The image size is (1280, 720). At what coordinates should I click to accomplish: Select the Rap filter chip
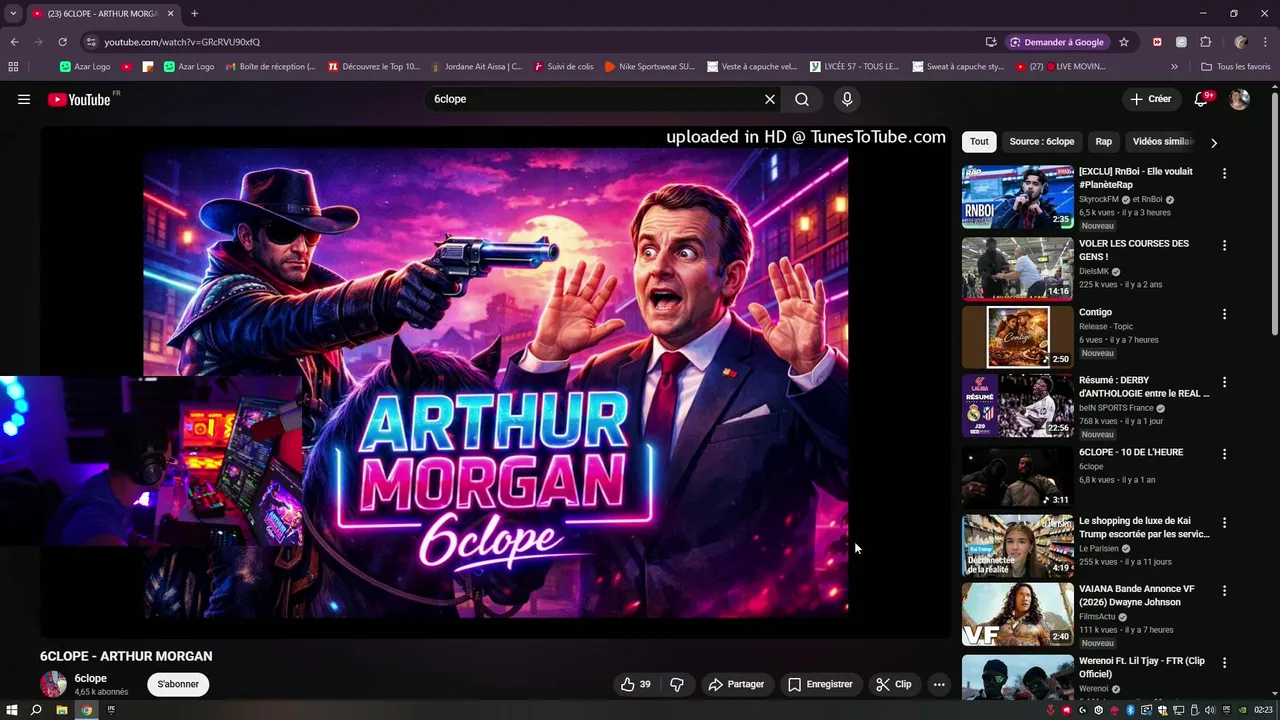(x=1103, y=142)
